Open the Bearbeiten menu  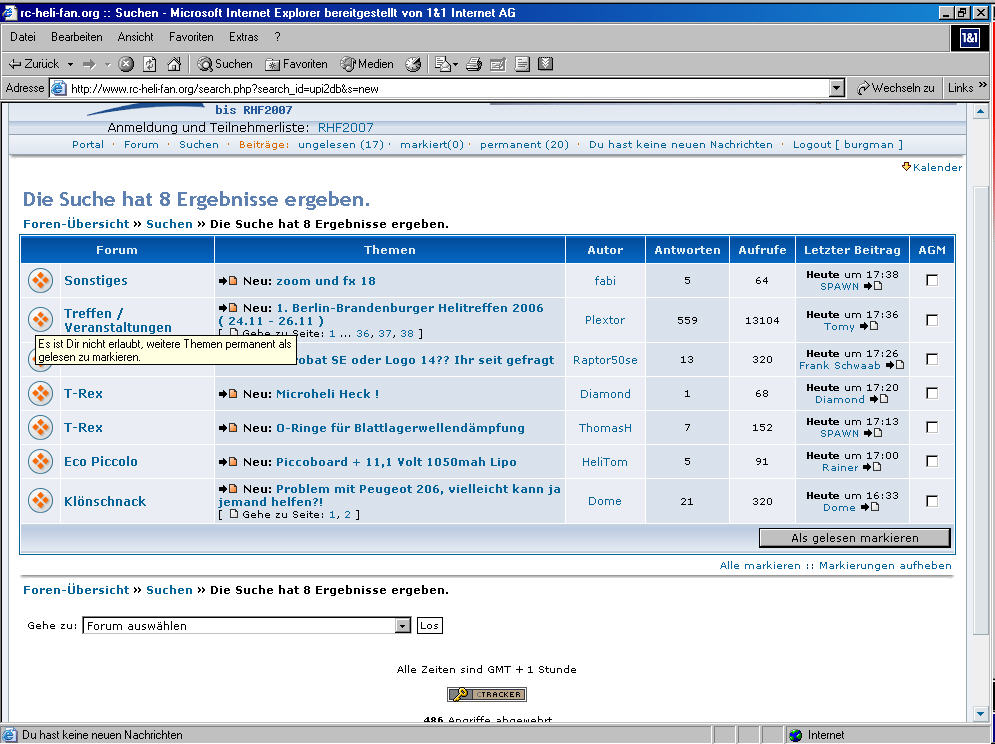point(77,37)
